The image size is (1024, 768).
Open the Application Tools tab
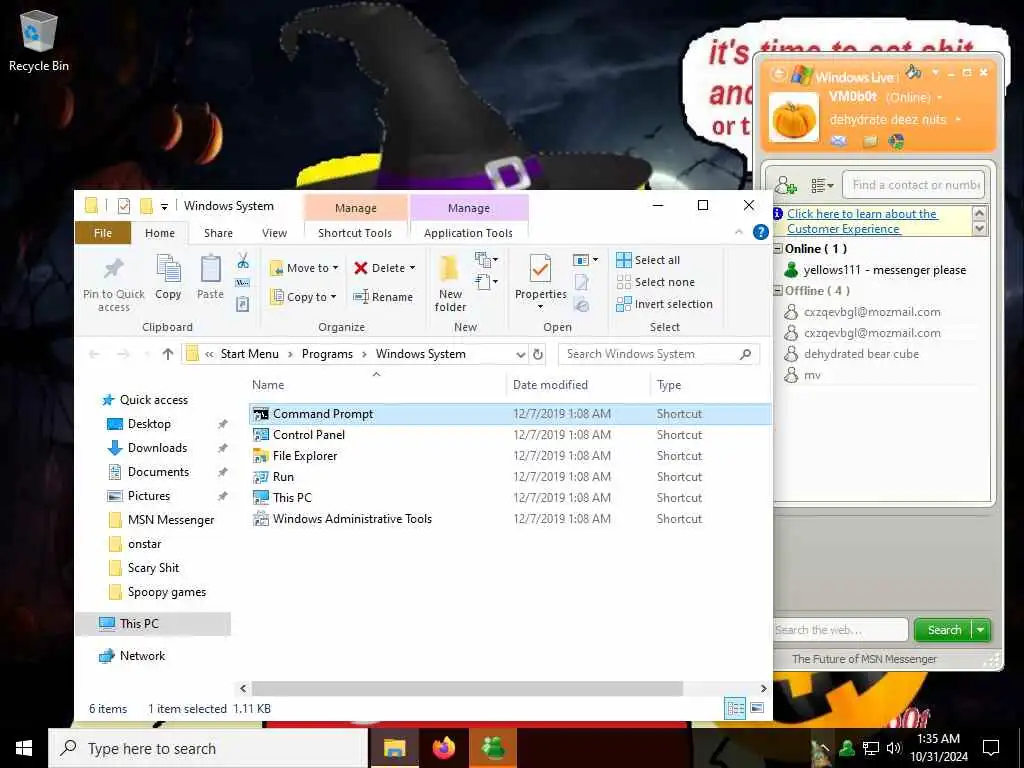tap(468, 233)
